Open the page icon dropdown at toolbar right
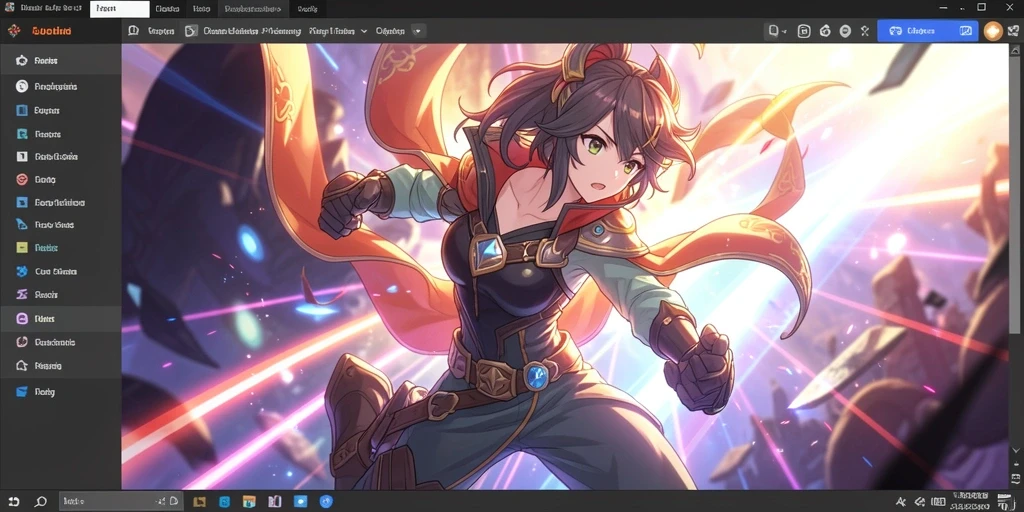This screenshot has width=1024, height=512. pyautogui.click(x=776, y=31)
